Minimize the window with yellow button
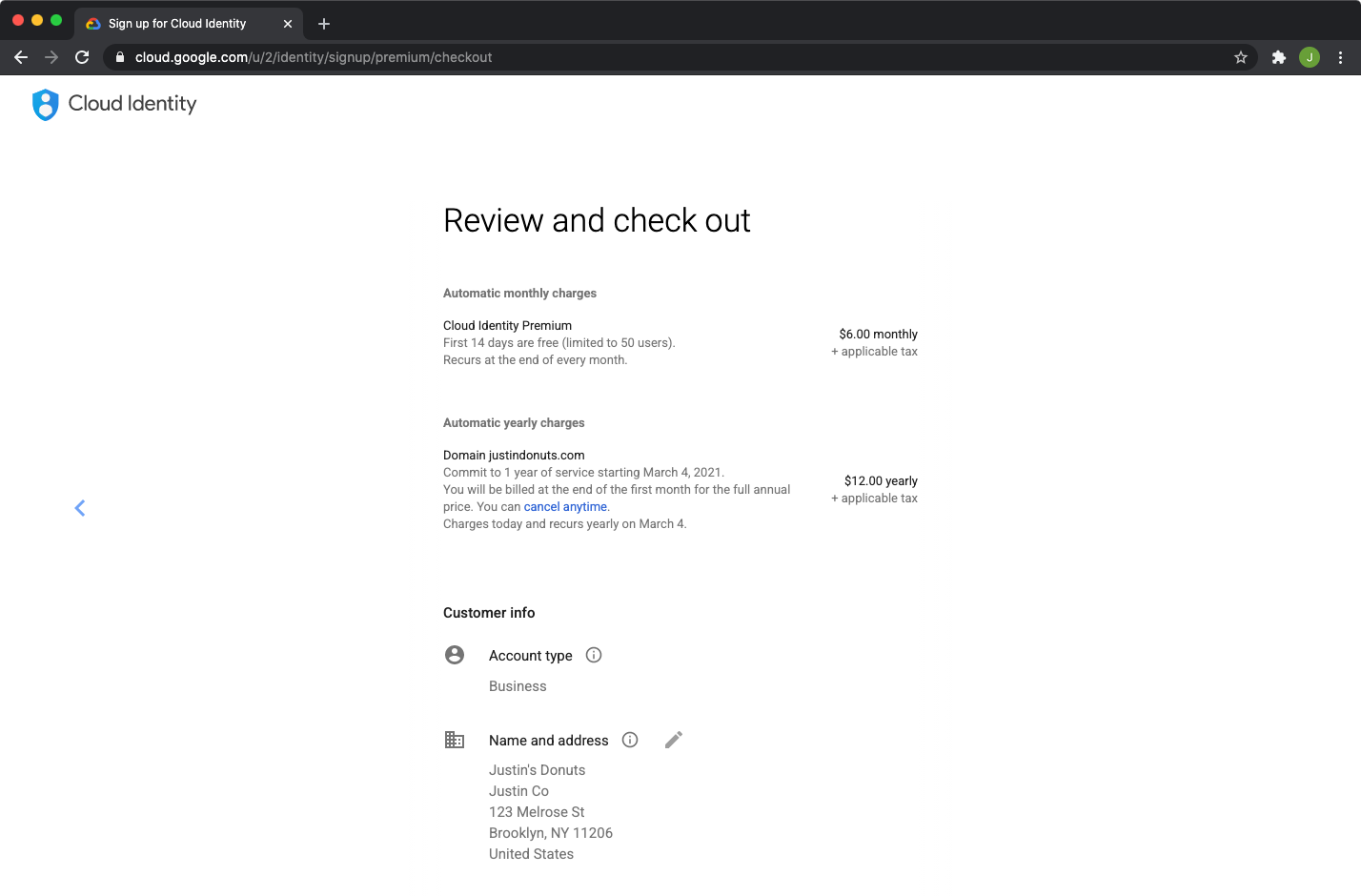Viewport: 1361px width, 896px height. pos(37,20)
